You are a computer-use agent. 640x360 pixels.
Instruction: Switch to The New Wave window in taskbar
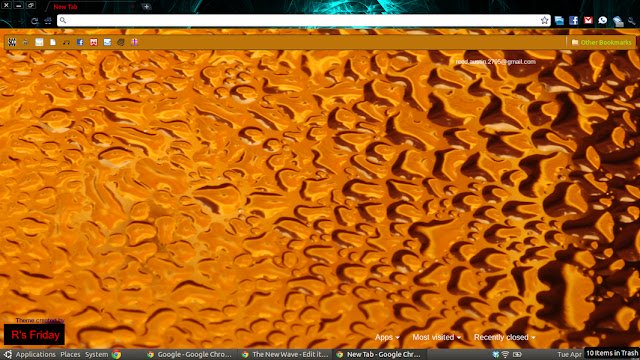click(285, 354)
